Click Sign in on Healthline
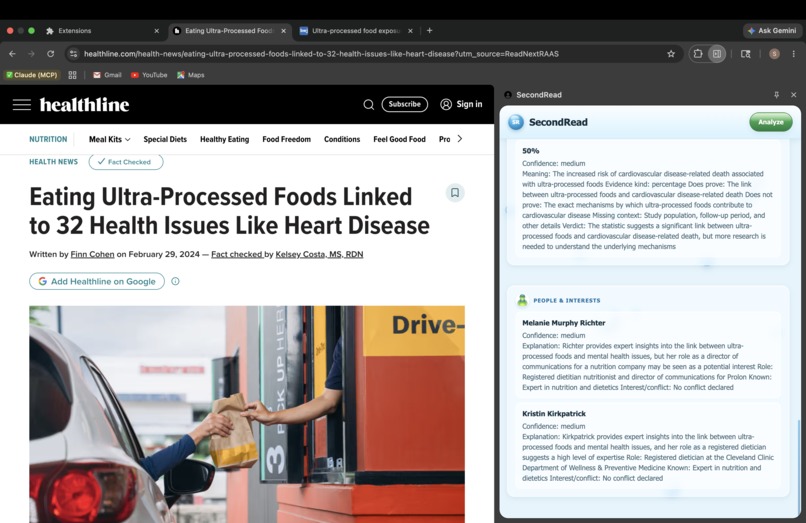 (461, 104)
